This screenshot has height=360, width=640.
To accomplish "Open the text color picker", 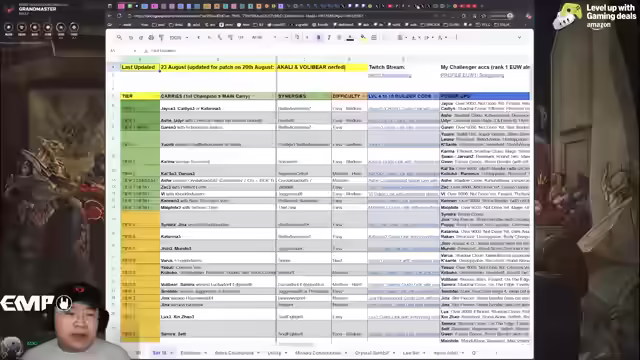I will pos(350,38).
